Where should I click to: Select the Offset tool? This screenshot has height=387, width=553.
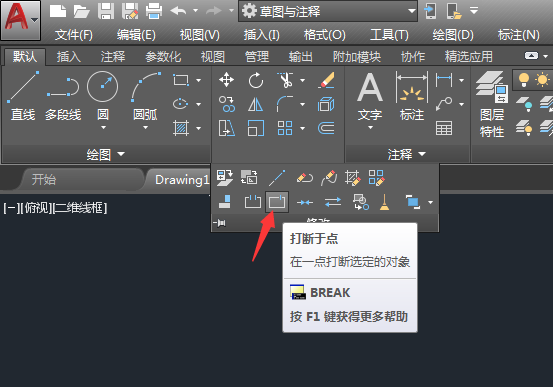(x=326, y=128)
